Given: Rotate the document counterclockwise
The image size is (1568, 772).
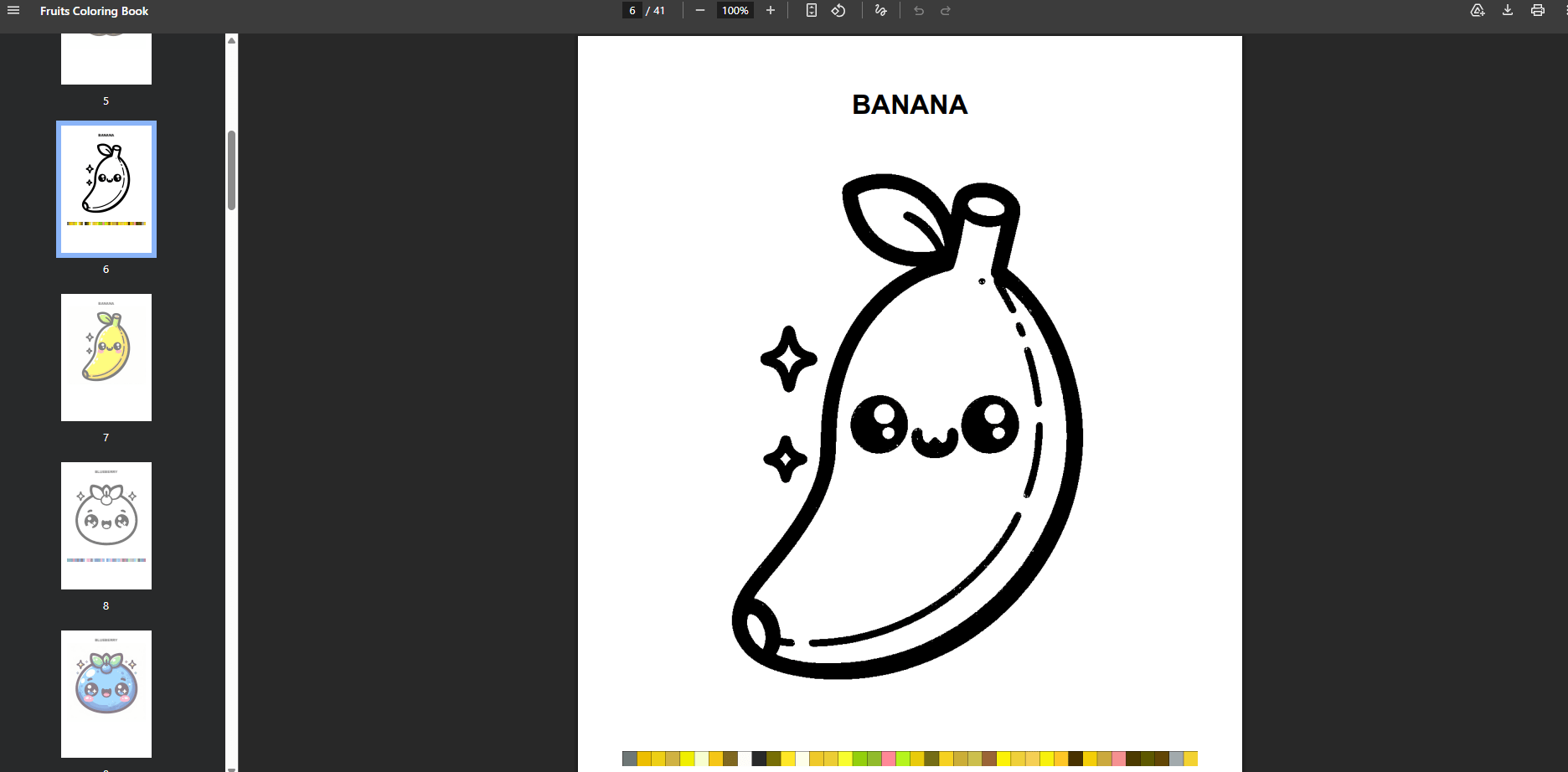Looking at the screenshot, I should coord(838,11).
